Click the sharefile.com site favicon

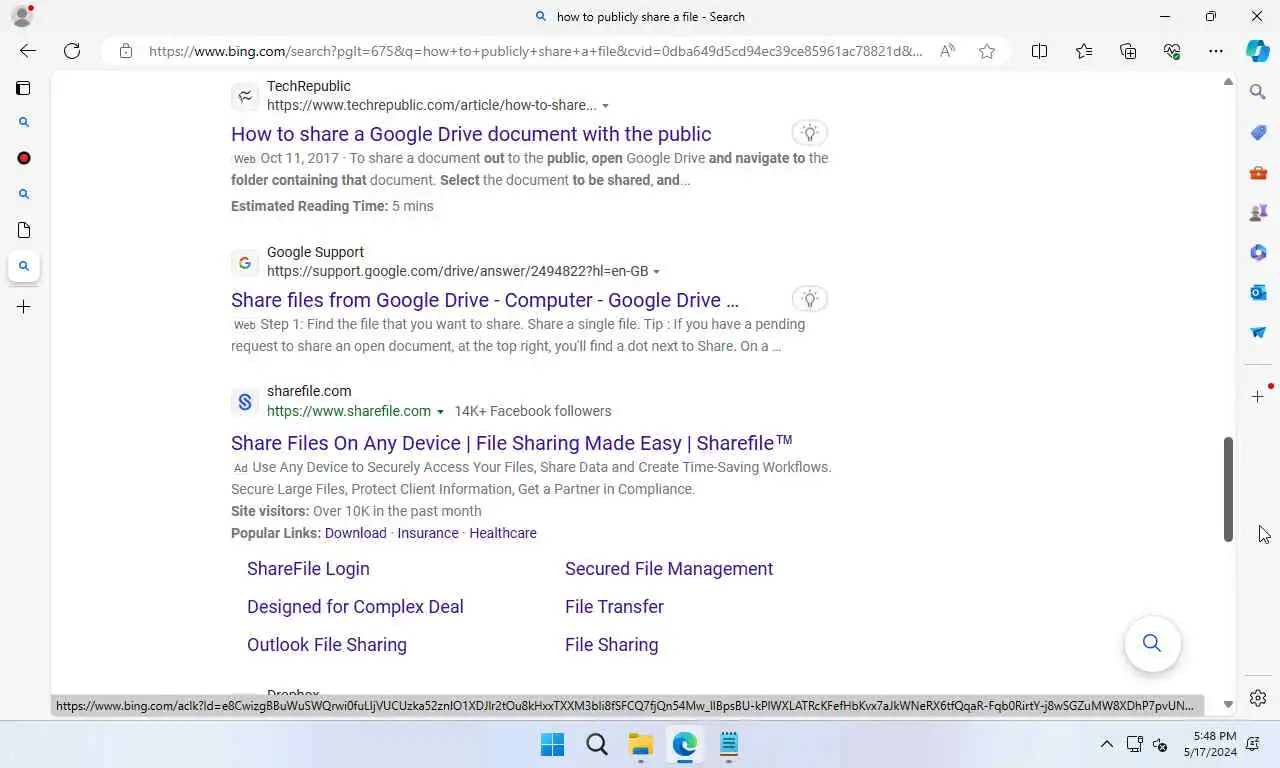245,402
